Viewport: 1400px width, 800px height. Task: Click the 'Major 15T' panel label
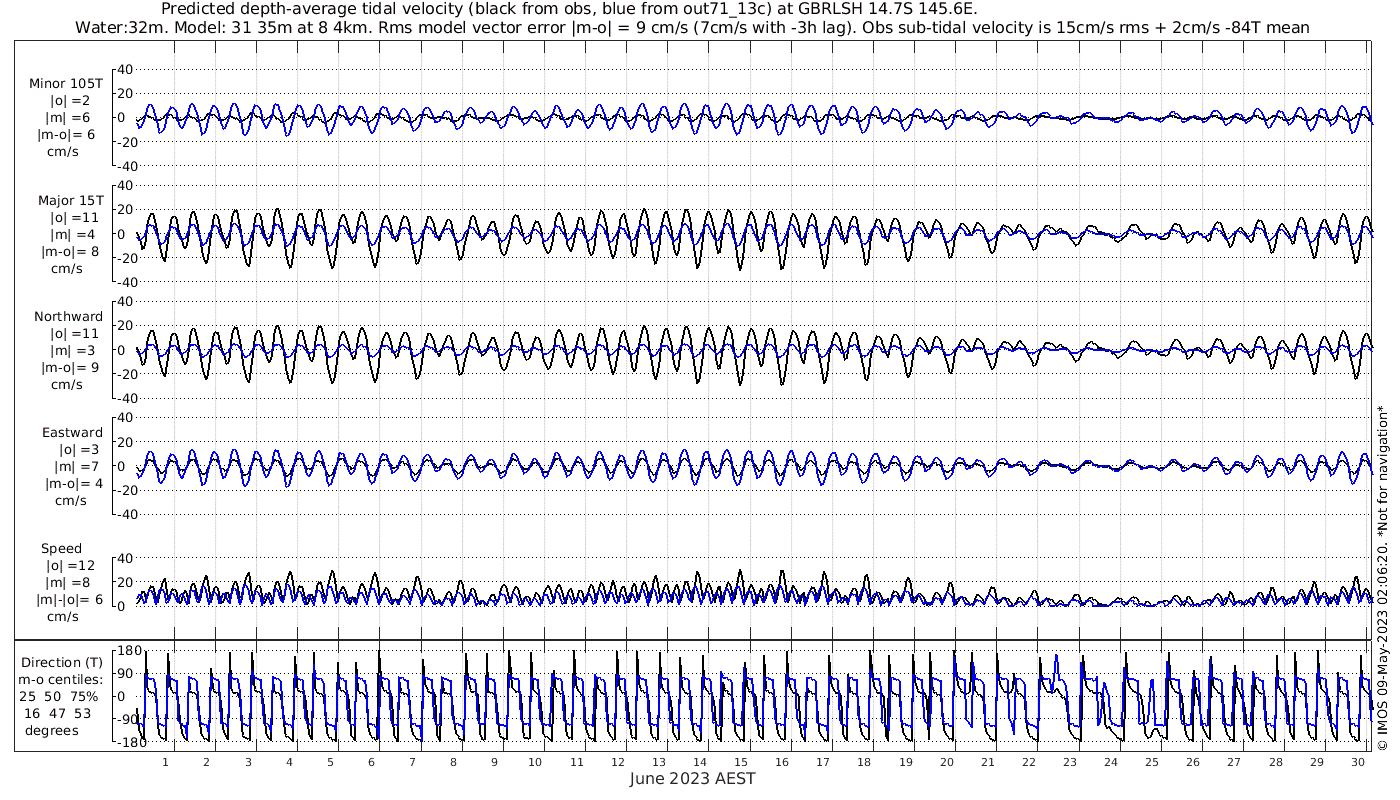coord(70,200)
